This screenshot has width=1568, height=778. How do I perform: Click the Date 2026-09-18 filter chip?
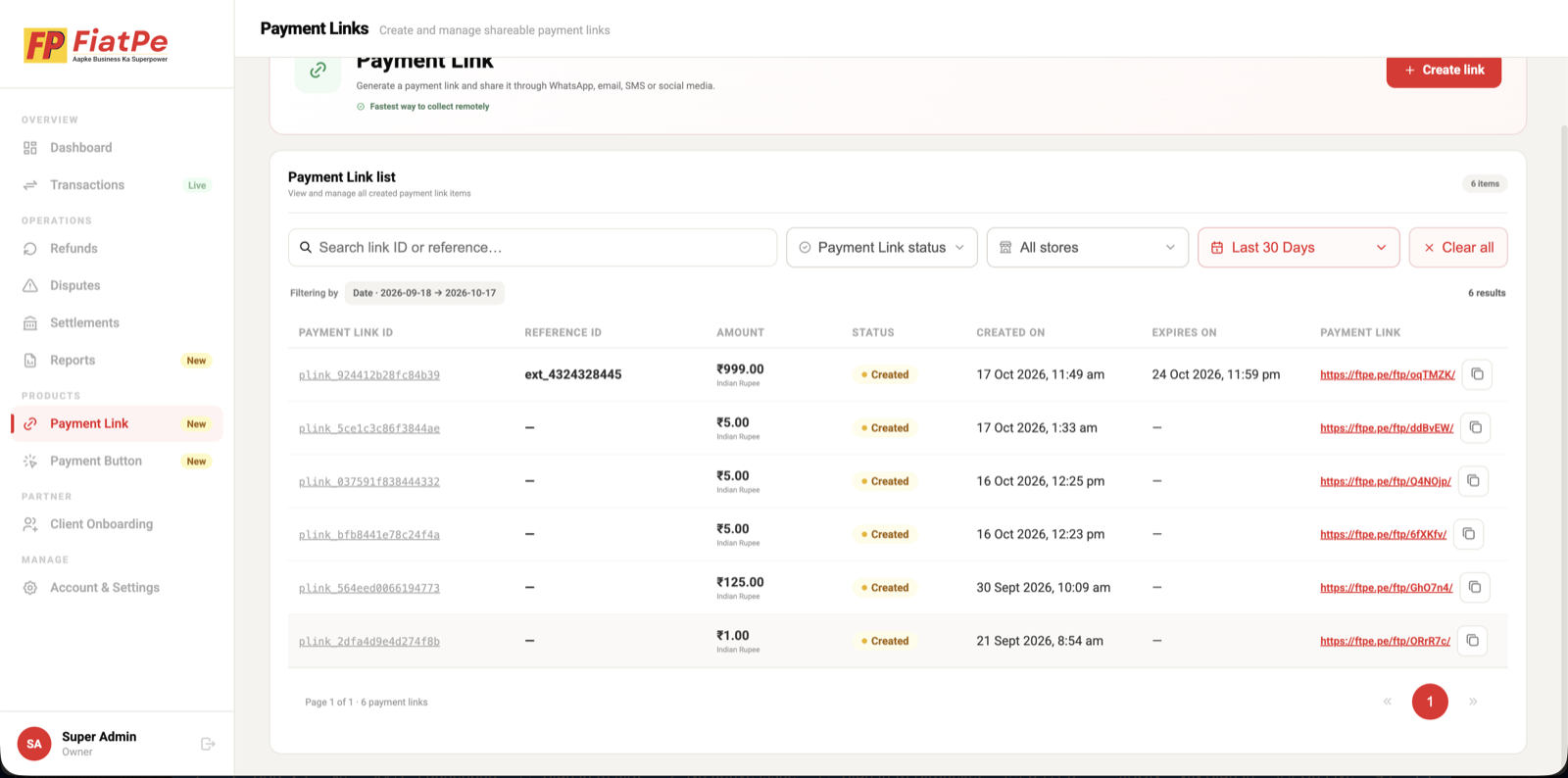(x=424, y=293)
